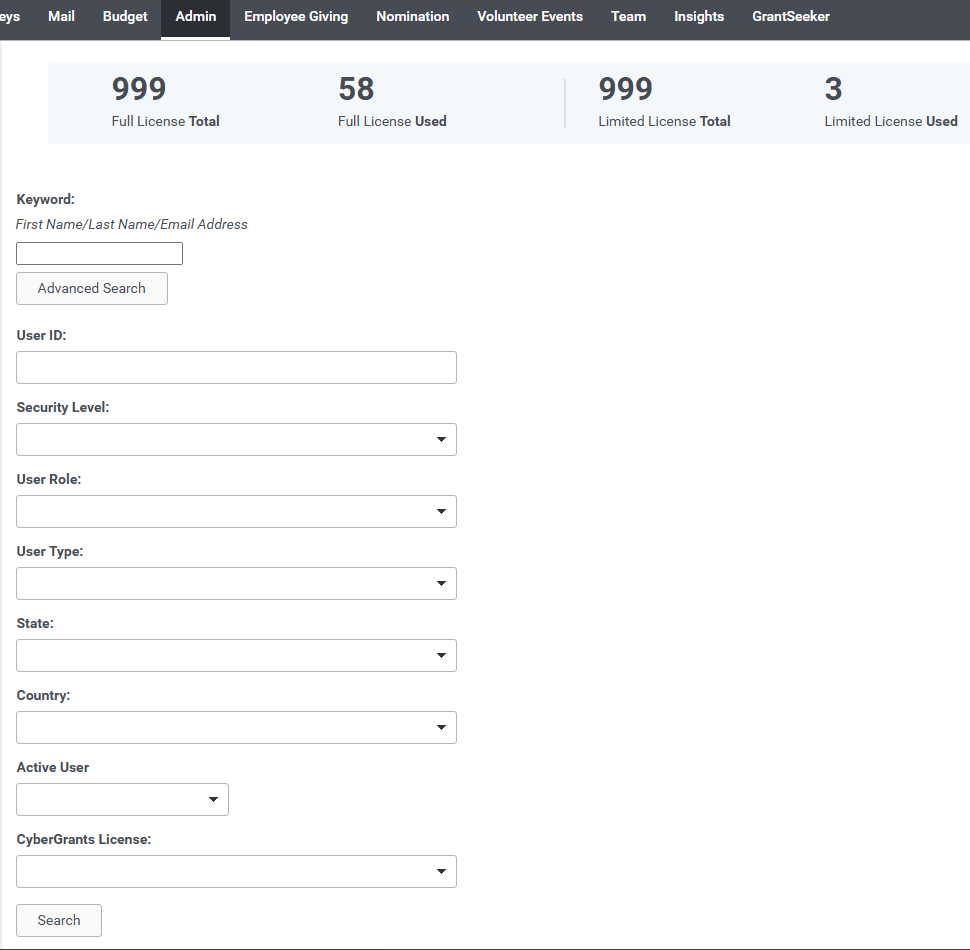
Task: Expand the User Type dropdown
Action: (236, 583)
